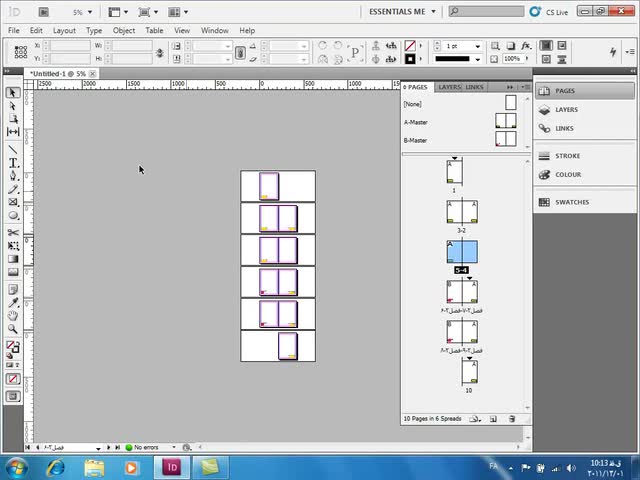The height and width of the screenshot is (480, 640).
Task: Click the search input field
Action: pos(486,11)
